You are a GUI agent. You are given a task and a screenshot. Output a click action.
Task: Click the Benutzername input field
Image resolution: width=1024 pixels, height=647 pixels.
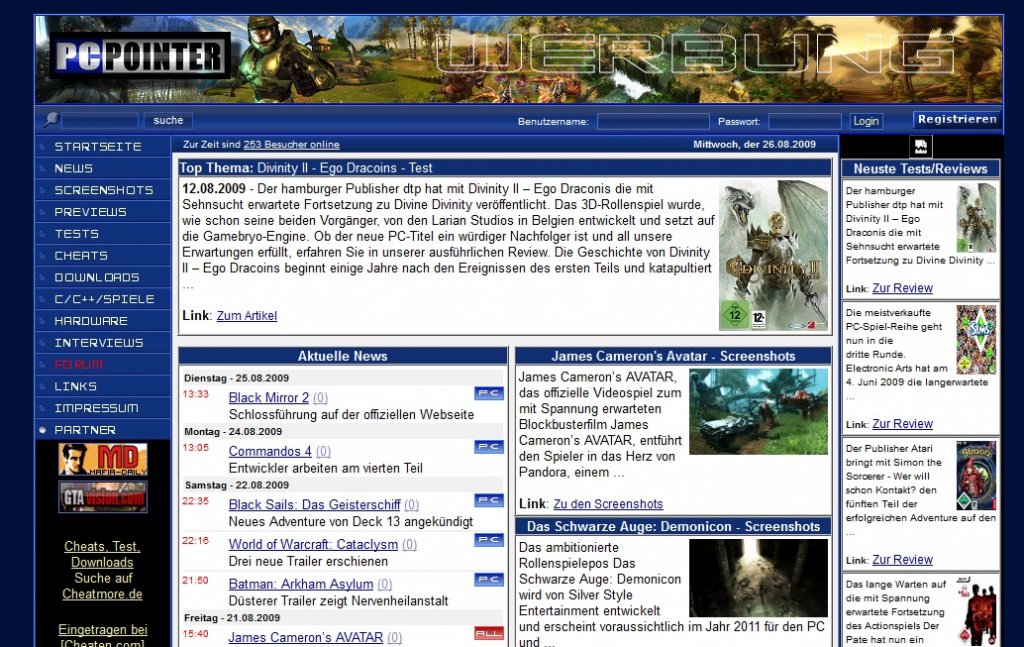(653, 121)
